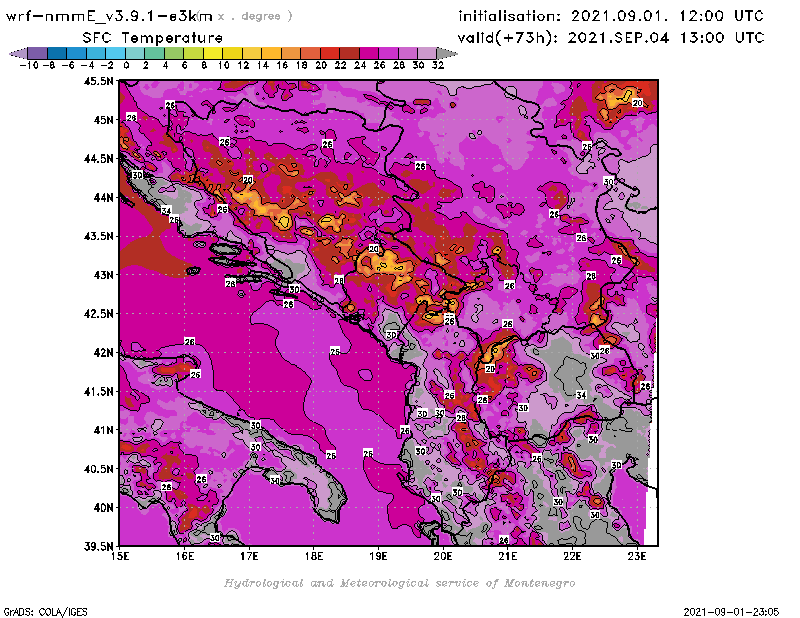
Task: Click the gray above-32 legend arrow
Action: tap(447, 53)
